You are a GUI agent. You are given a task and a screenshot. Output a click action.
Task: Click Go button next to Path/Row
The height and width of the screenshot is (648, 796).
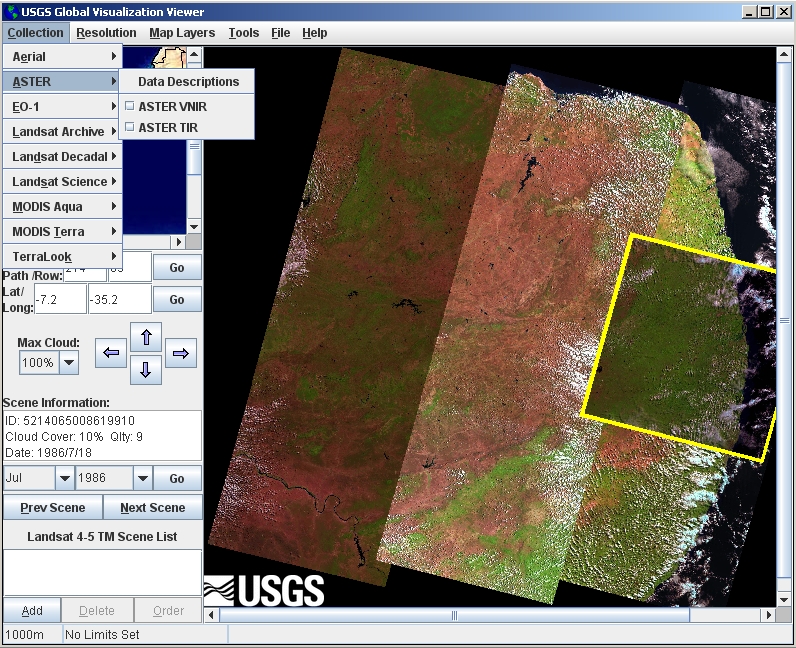point(177,267)
